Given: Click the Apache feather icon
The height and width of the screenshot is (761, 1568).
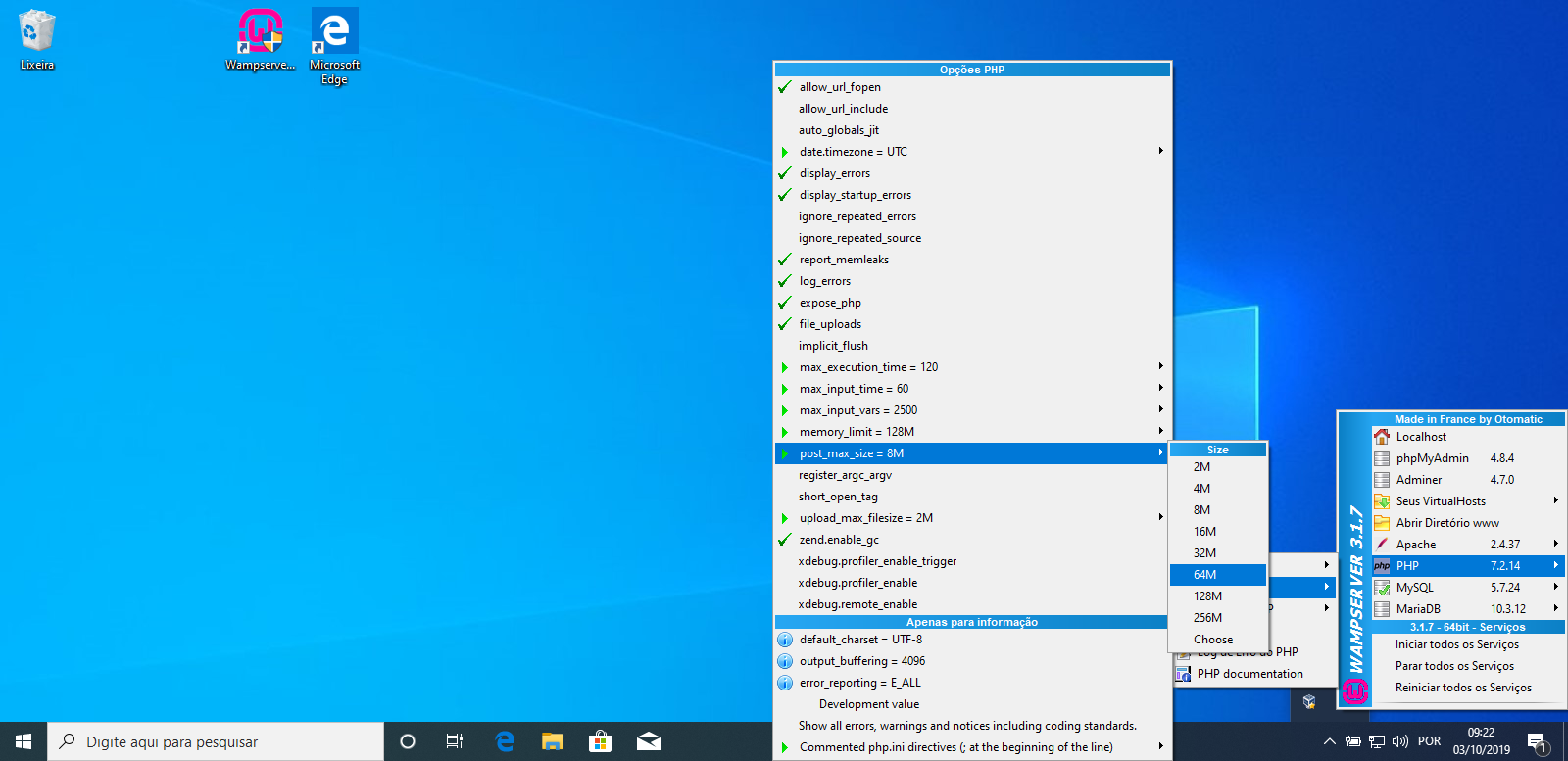Looking at the screenshot, I should pos(1382,545).
